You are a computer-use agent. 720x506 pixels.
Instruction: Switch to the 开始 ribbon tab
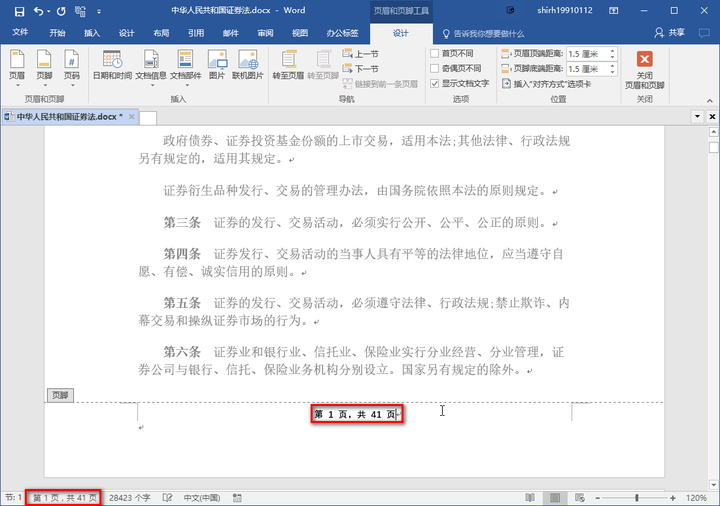pyautogui.click(x=57, y=33)
